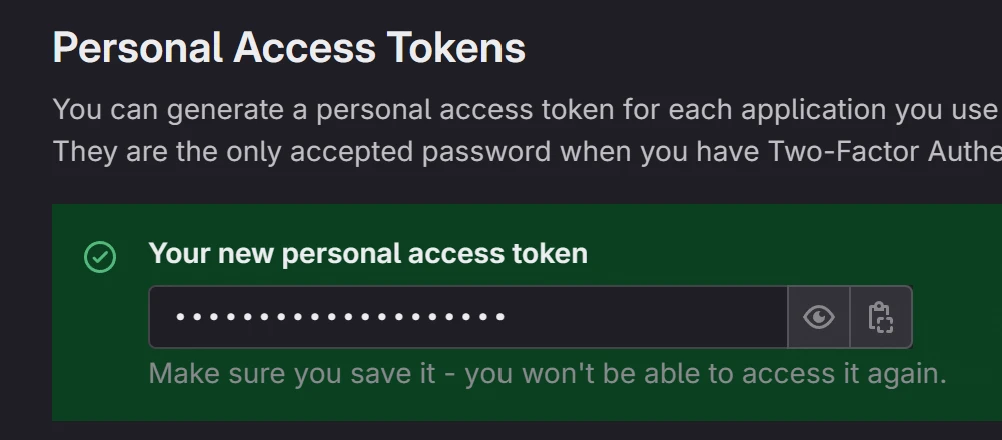Focus the masked token input field
1002x440 pixels.
468,318
